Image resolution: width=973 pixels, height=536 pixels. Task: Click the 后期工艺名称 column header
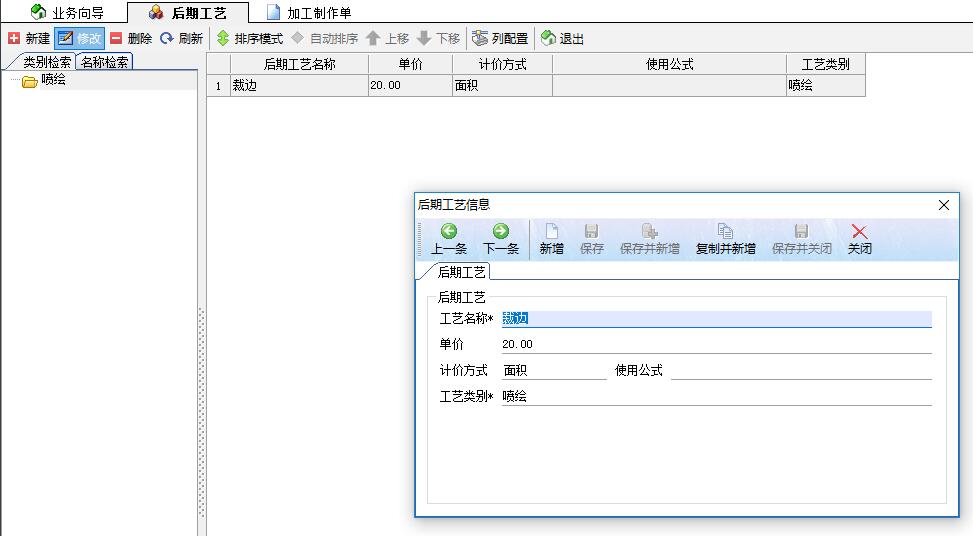click(x=299, y=64)
